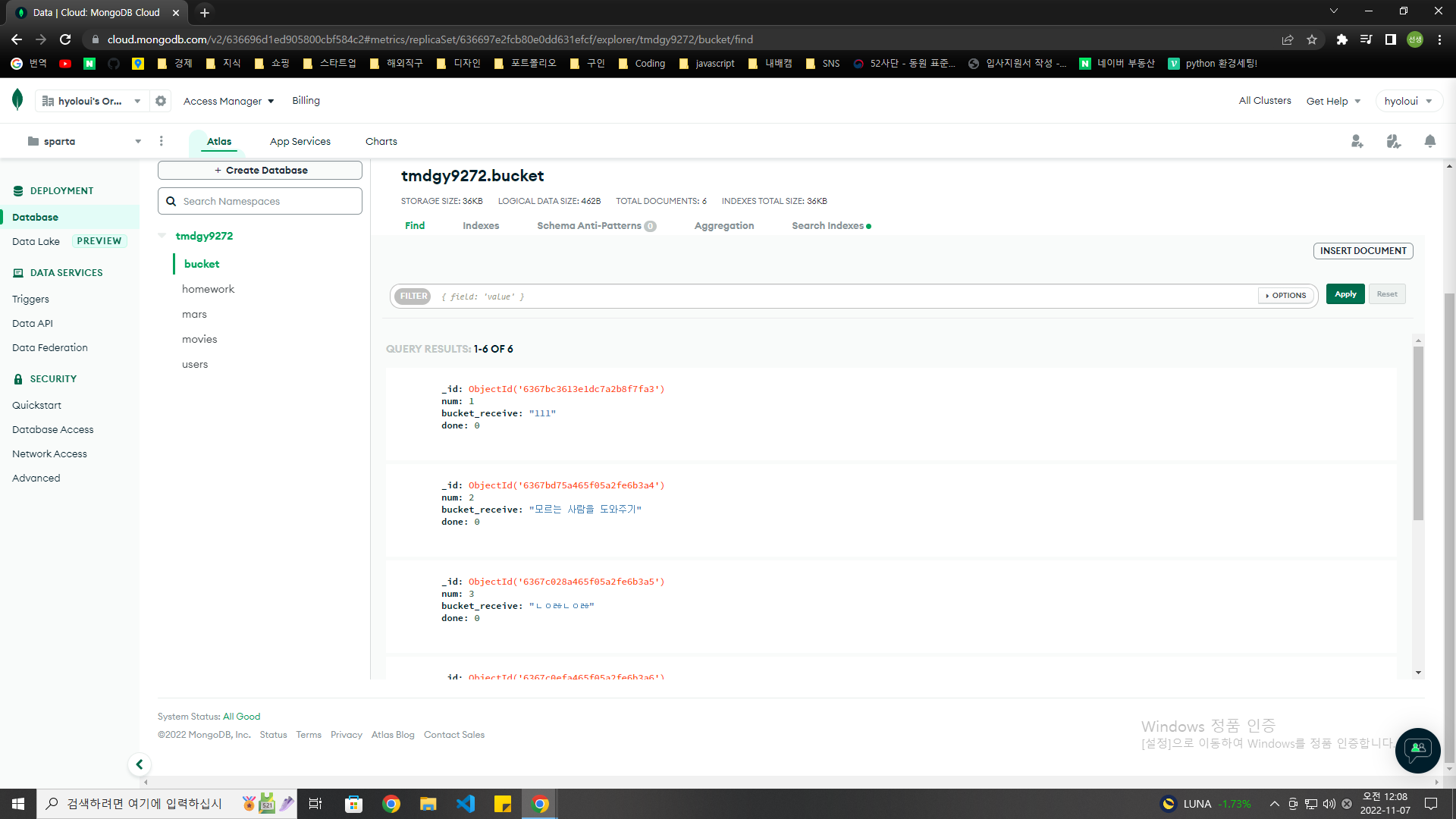Screen dimensions: 1456x819
Task: Click the documents list scrollbar
Action: click(x=1418, y=432)
